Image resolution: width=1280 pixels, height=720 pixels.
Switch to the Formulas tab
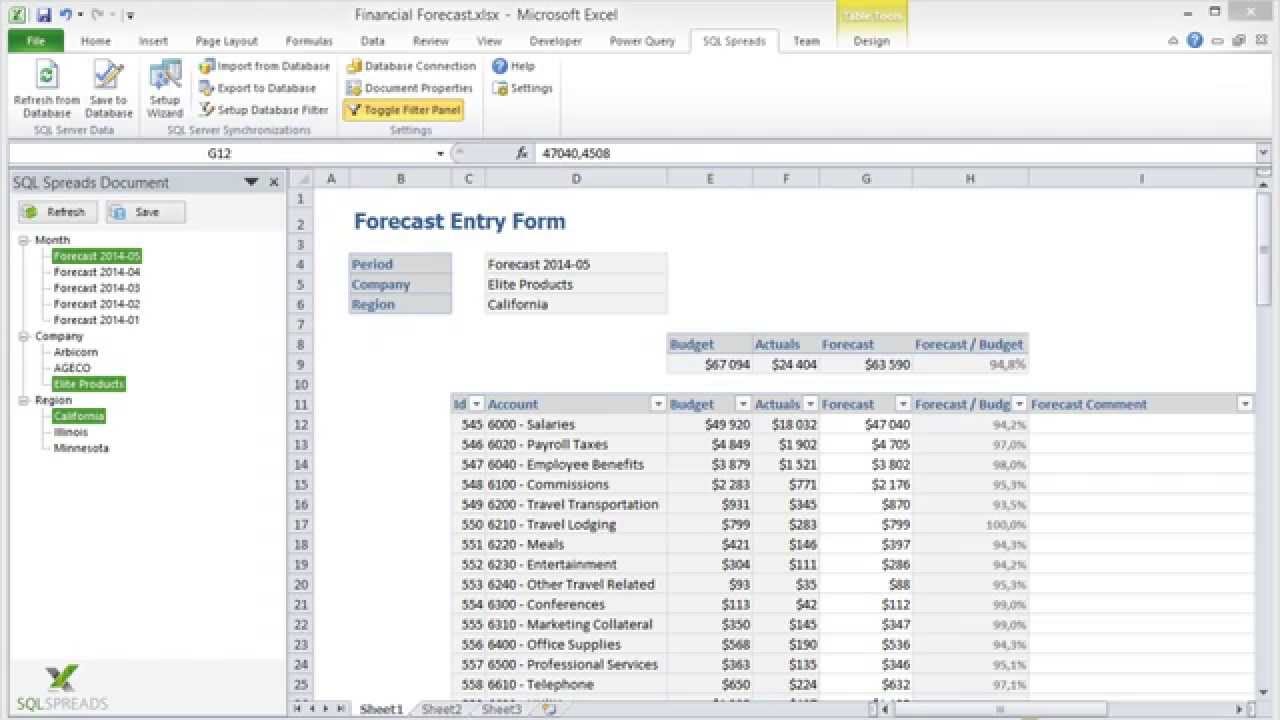tap(309, 41)
